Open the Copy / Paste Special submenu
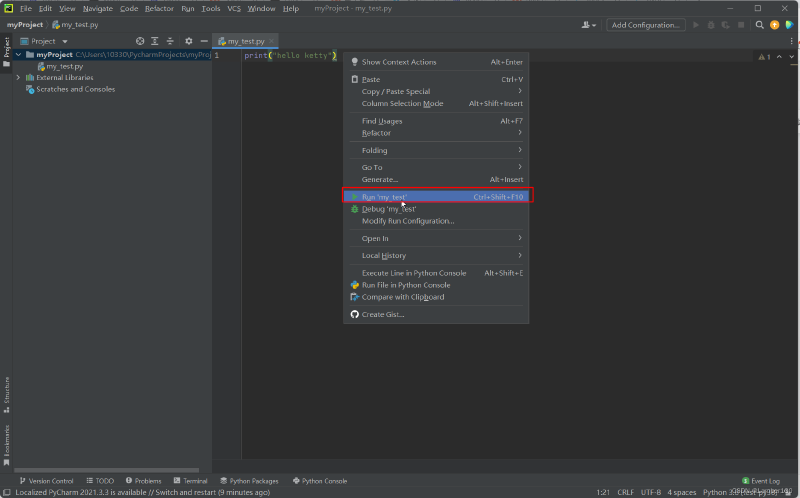 pos(437,91)
